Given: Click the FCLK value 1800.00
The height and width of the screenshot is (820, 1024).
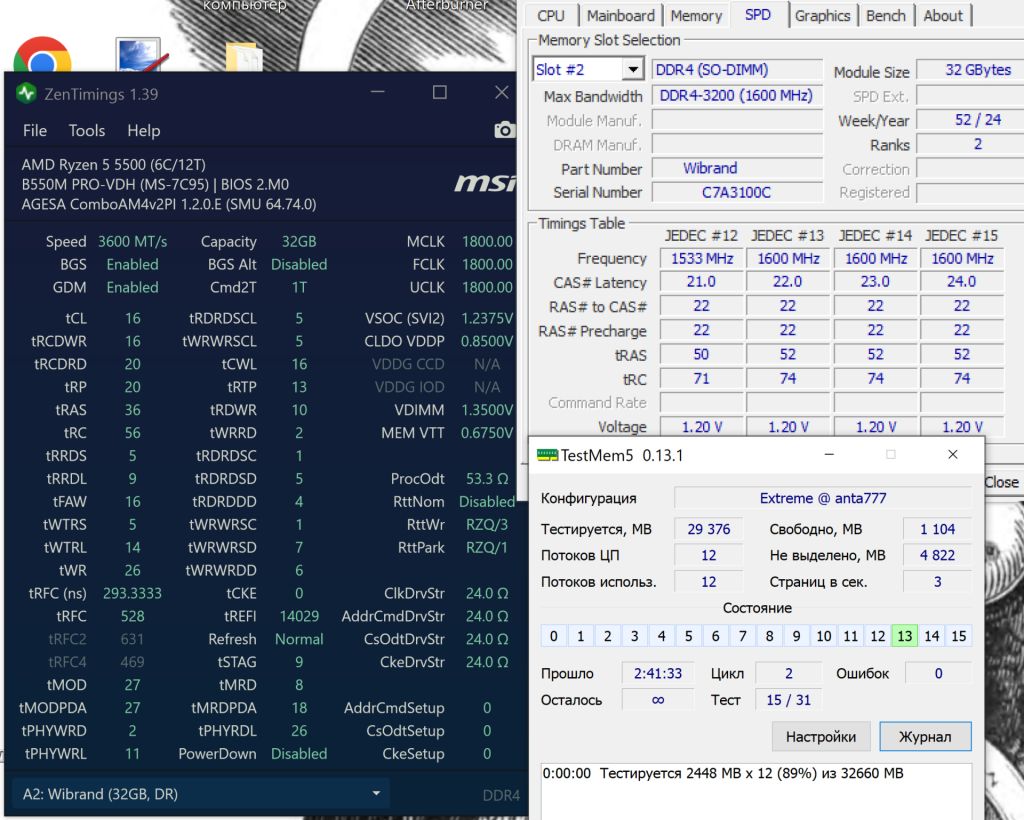Looking at the screenshot, I should [487, 264].
